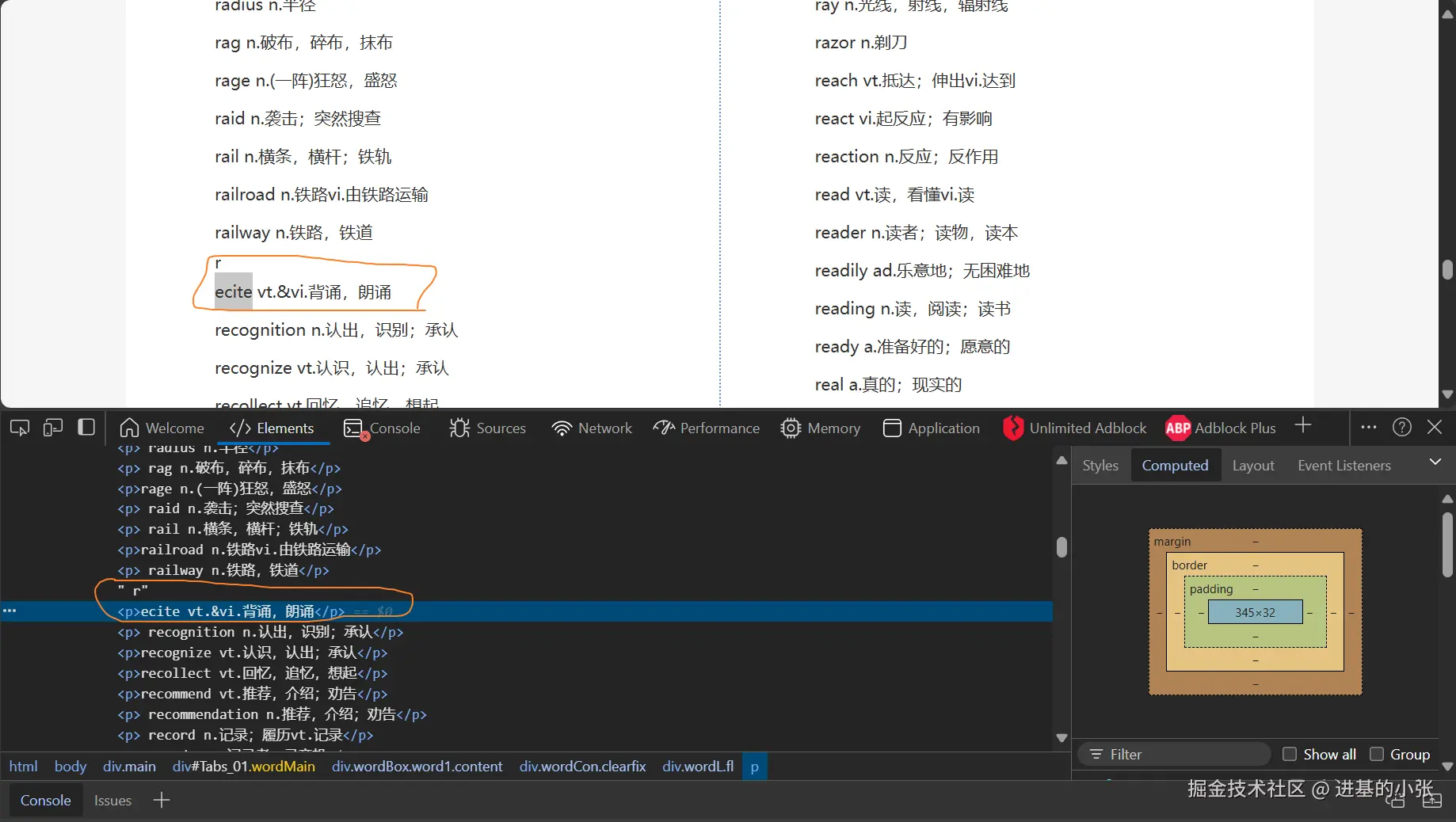Image resolution: width=1456 pixels, height=822 pixels.
Task: Open DevTools help question mark icon
Action: tap(1402, 427)
